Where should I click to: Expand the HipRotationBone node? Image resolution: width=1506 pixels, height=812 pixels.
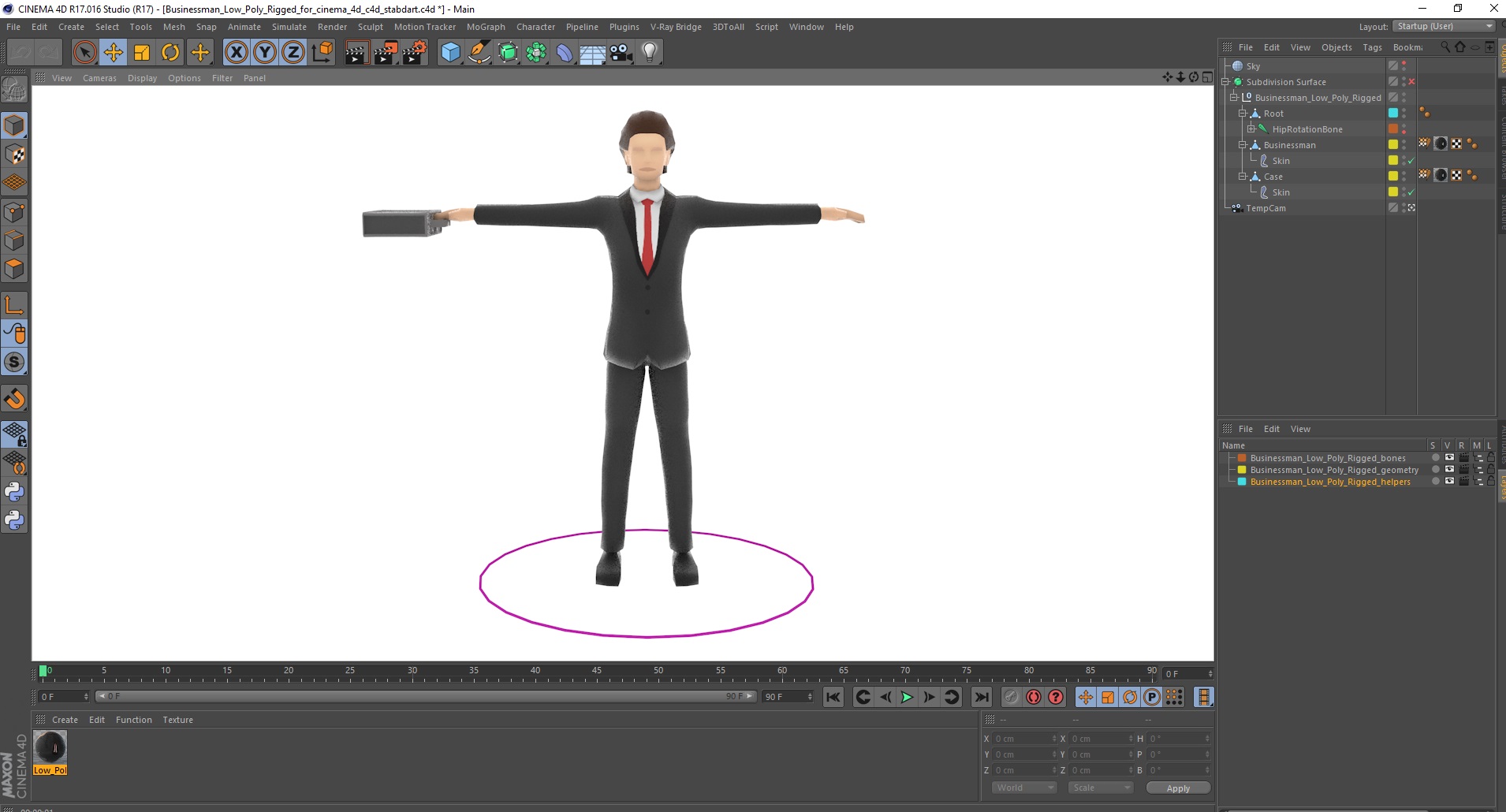pos(1251,129)
